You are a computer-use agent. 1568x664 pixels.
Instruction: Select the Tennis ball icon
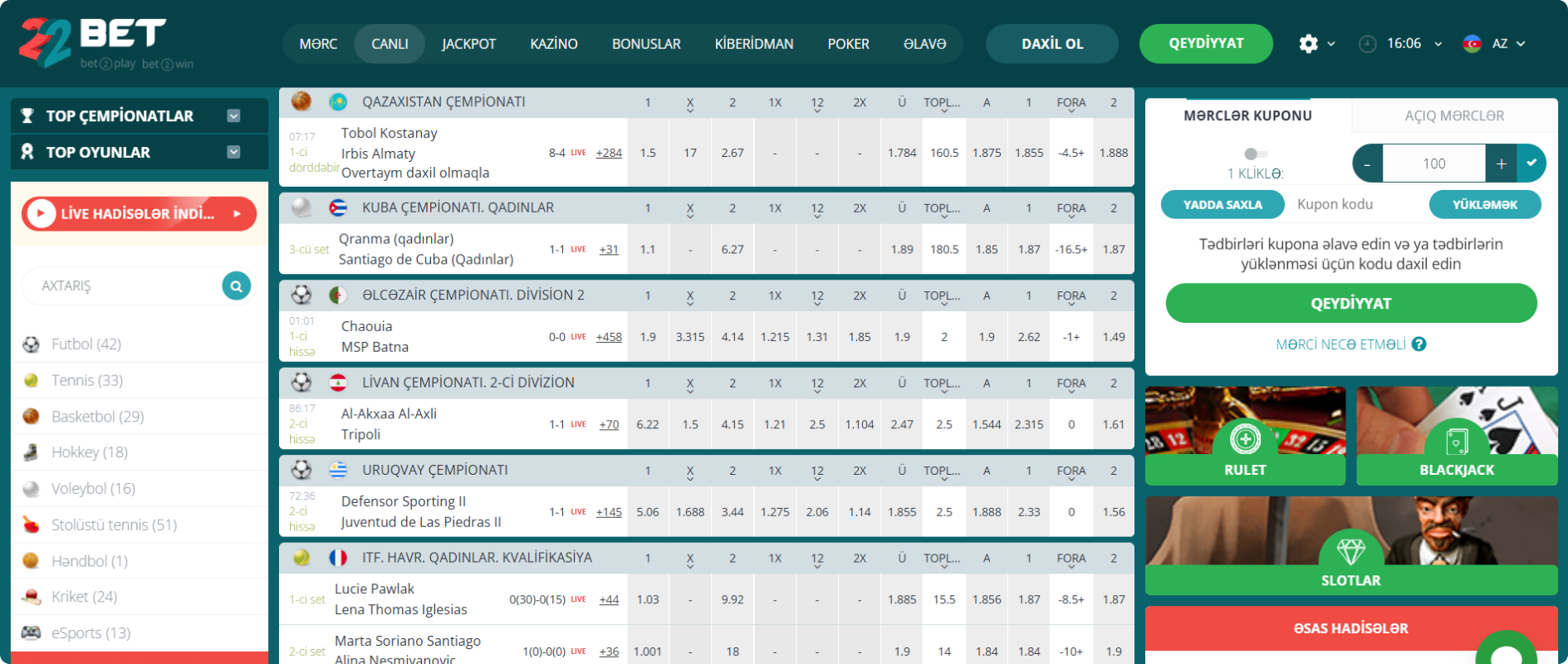click(31, 381)
